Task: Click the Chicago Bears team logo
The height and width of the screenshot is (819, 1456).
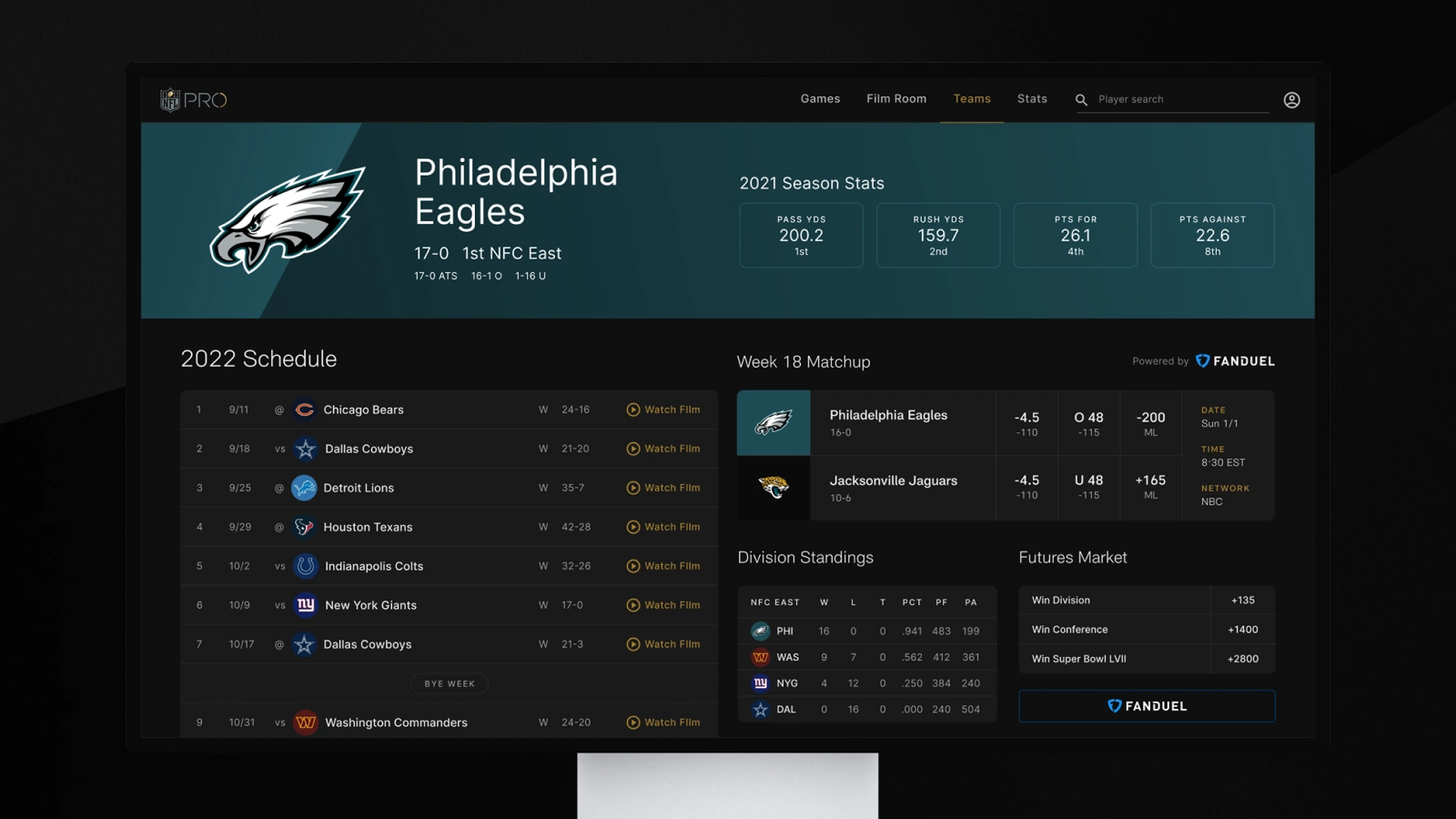Action: coord(305,409)
